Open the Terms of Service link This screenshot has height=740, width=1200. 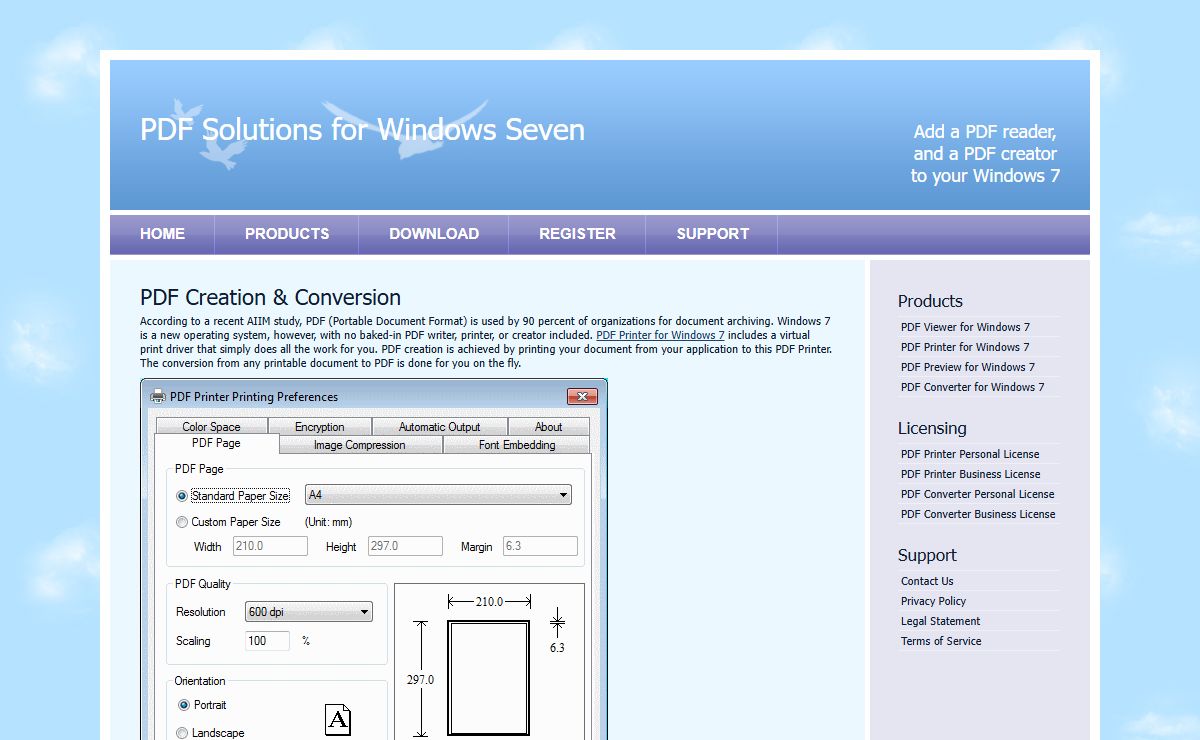pyautogui.click(x=941, y=641)
